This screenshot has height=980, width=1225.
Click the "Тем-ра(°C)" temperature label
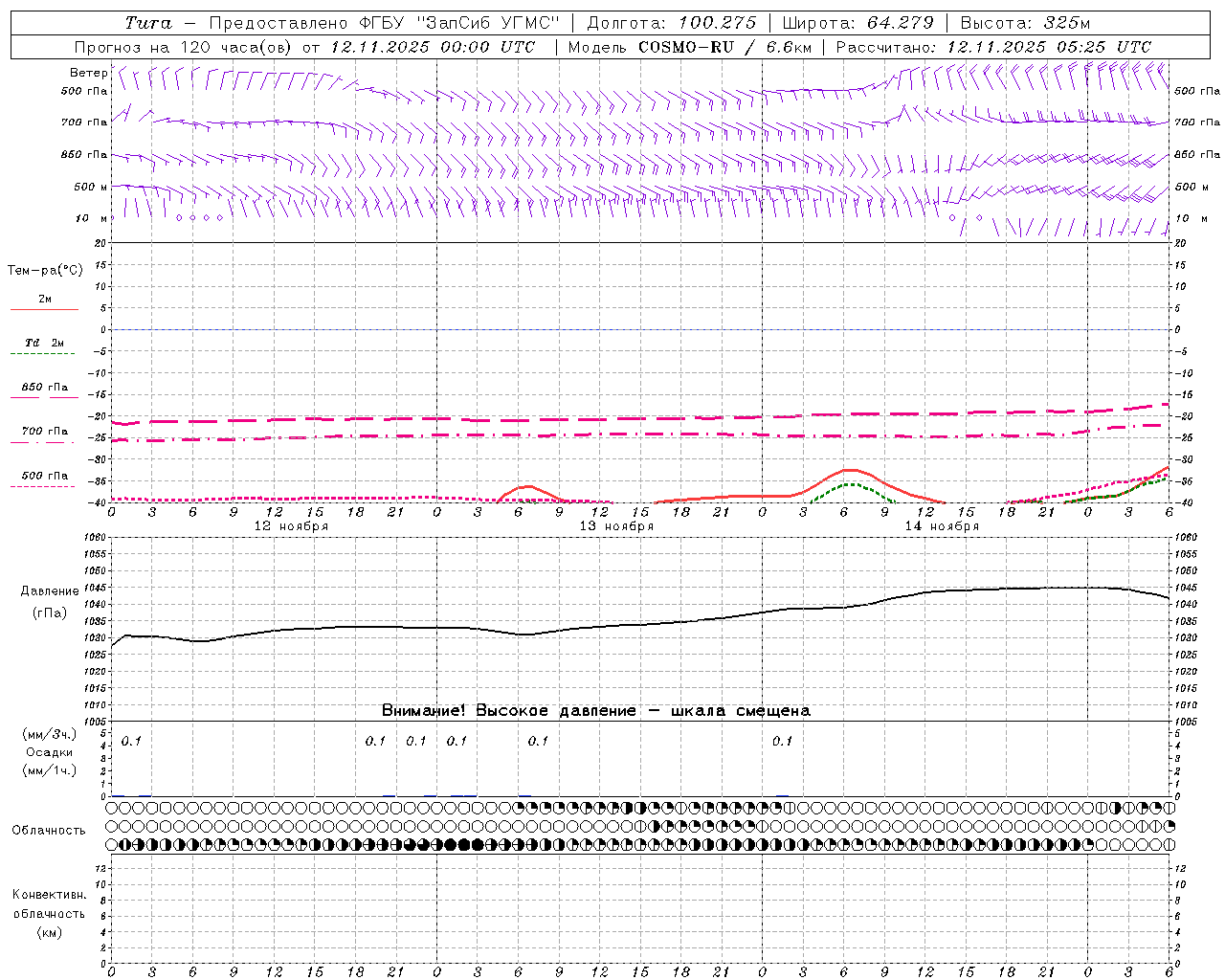(x=45, y=271)
